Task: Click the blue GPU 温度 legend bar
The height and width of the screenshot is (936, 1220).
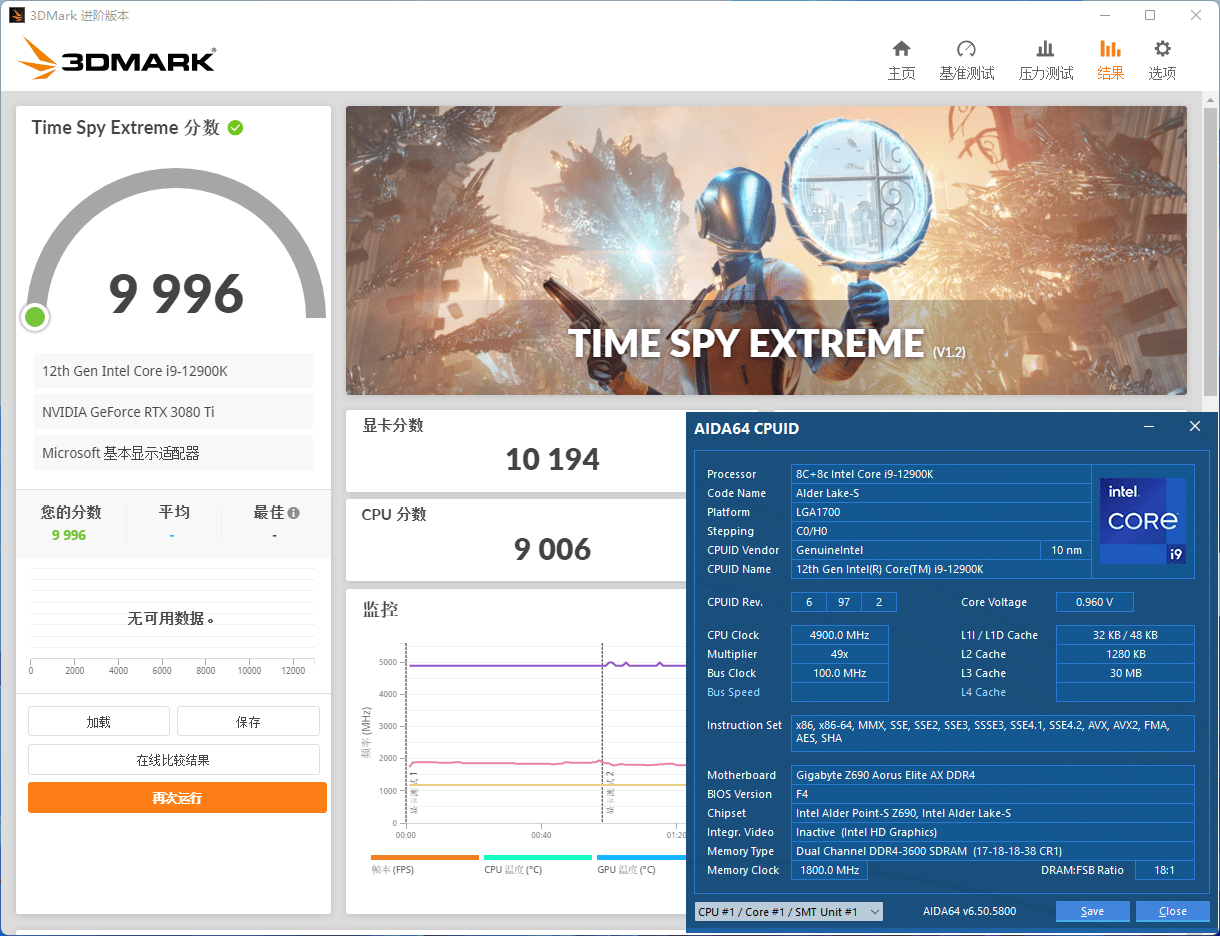Action: pyautogui.click(x=641, y=857)
